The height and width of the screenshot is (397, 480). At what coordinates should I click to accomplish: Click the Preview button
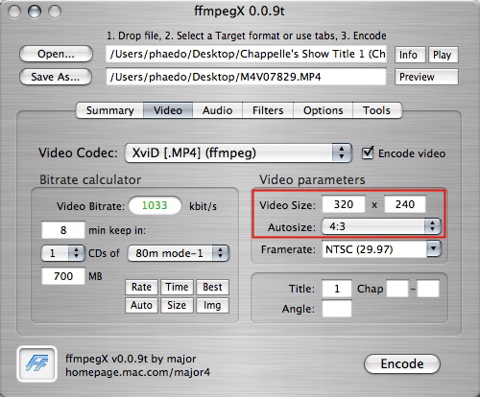tap(426, 77)
